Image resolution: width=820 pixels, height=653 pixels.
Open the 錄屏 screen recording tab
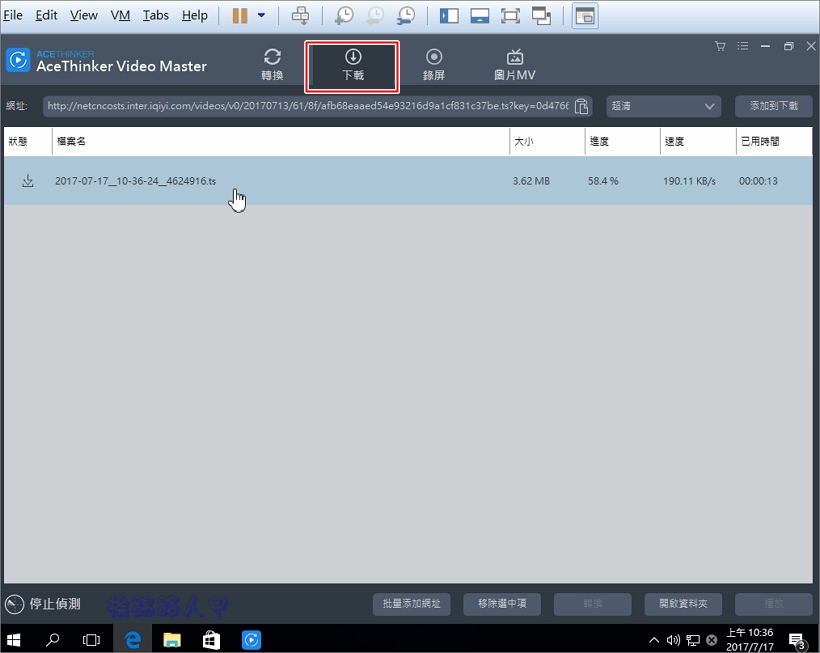pyautogui.click(x=434, y=65)
